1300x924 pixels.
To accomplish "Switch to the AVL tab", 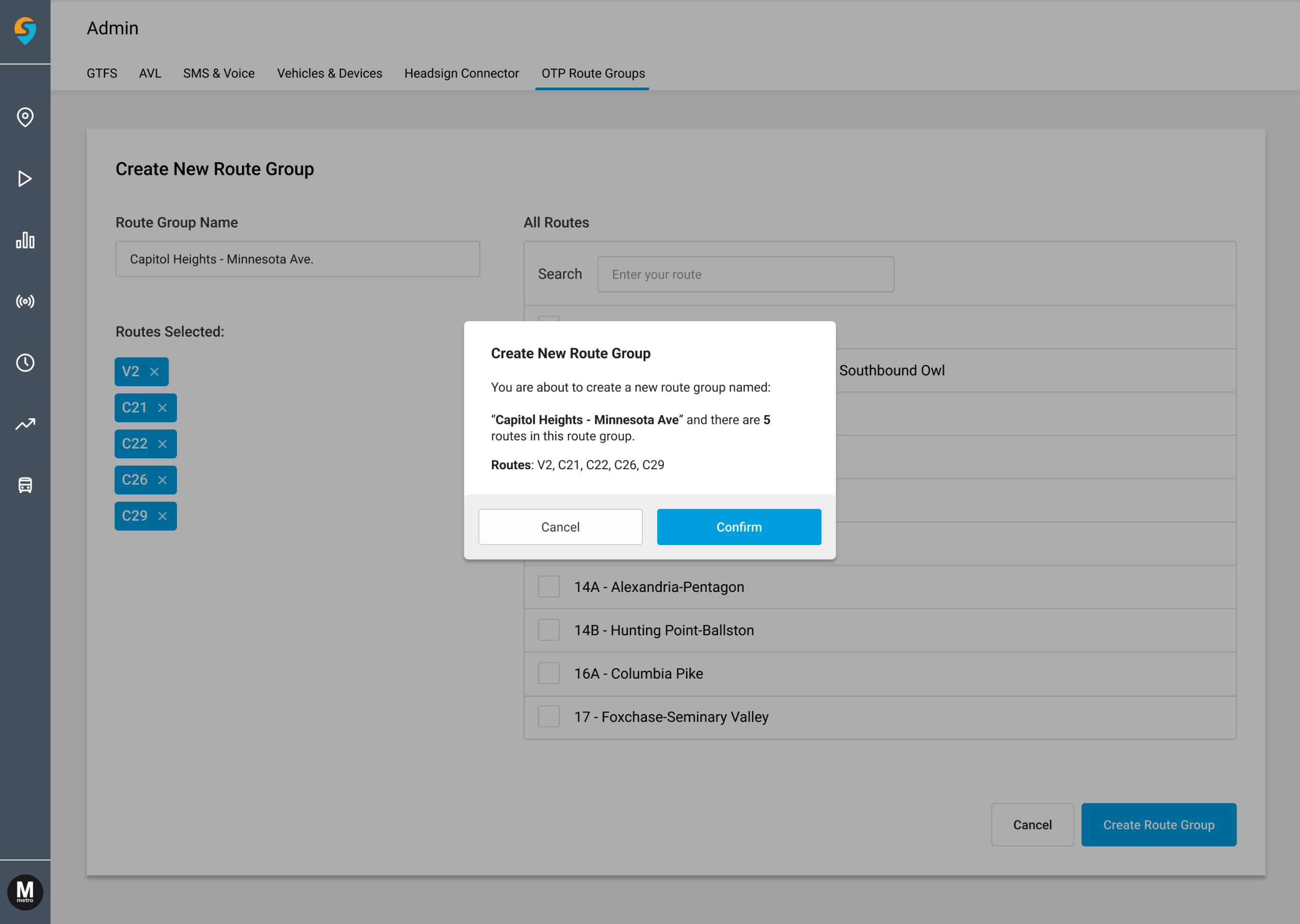I will point(150,73).
